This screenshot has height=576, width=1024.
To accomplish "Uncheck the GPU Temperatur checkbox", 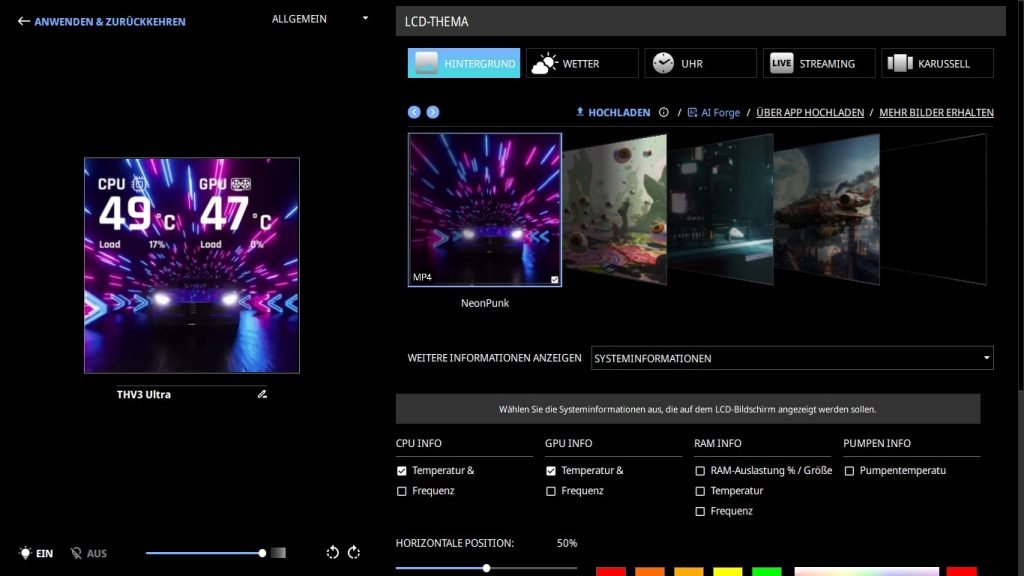I will 551,471.
